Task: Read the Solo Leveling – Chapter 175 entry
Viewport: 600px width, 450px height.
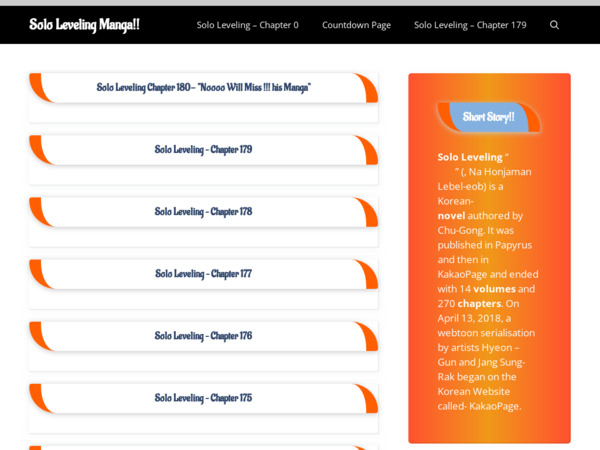Action: (204, 398)
